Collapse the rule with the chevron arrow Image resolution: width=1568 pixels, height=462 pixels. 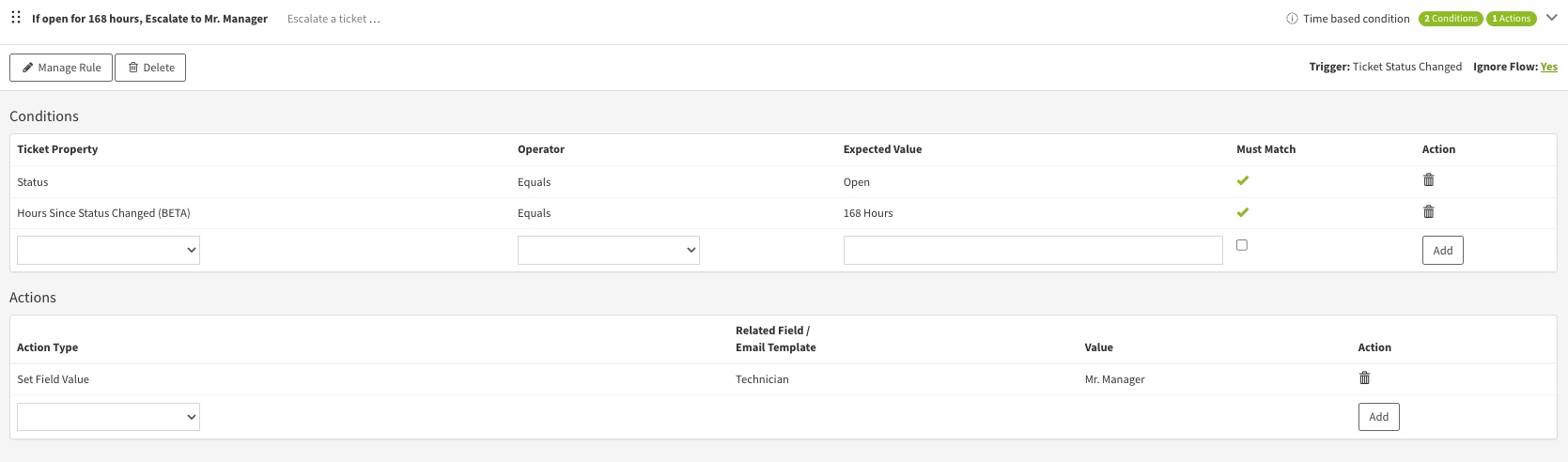coord(1551,18)
